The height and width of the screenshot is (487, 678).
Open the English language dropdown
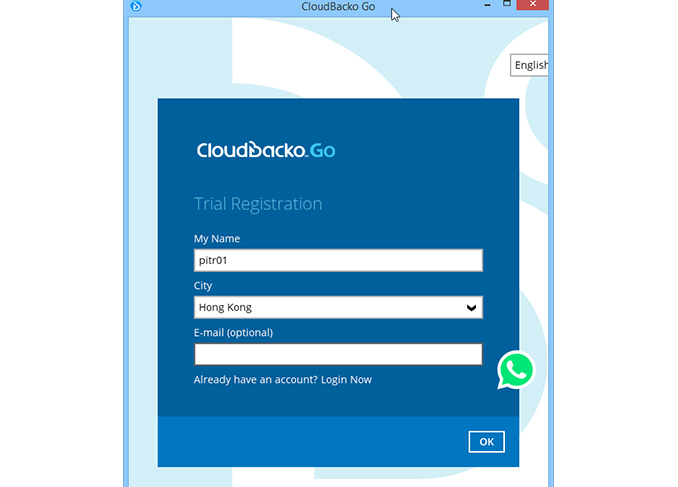(529, 65)
